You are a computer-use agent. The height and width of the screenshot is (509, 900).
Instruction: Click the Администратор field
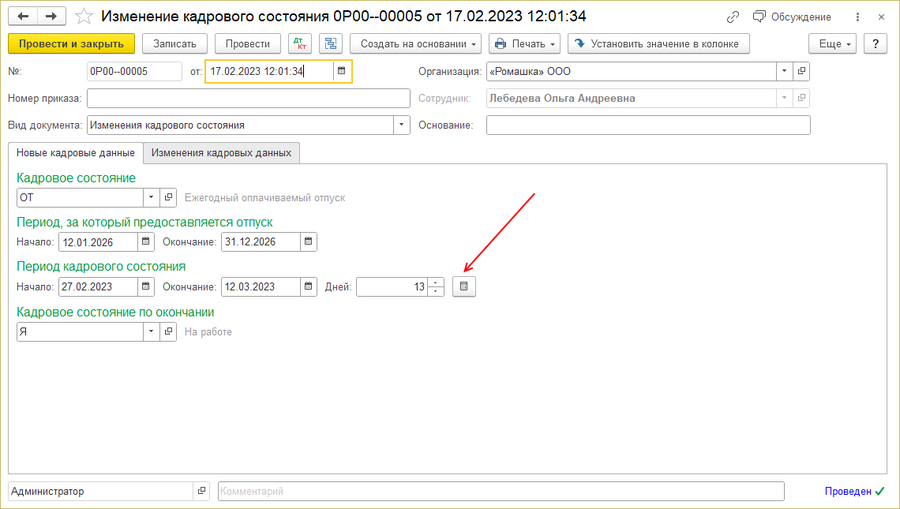click(x=100, y=491)
